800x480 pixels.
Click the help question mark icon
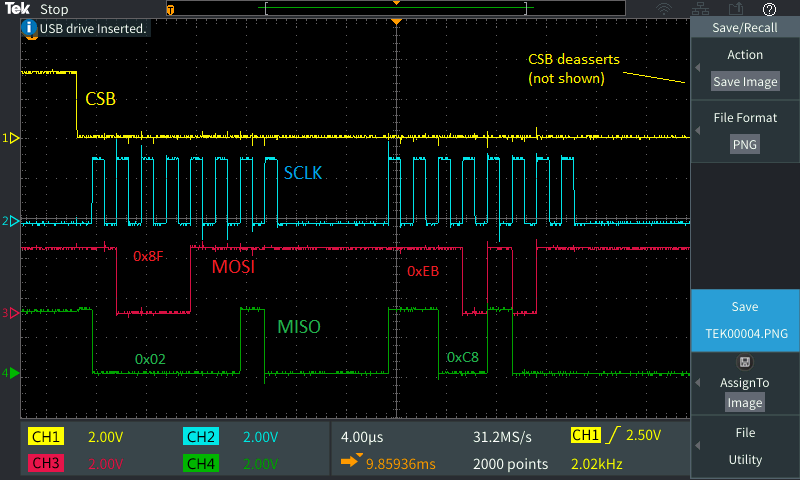click(x=769, y=9)
